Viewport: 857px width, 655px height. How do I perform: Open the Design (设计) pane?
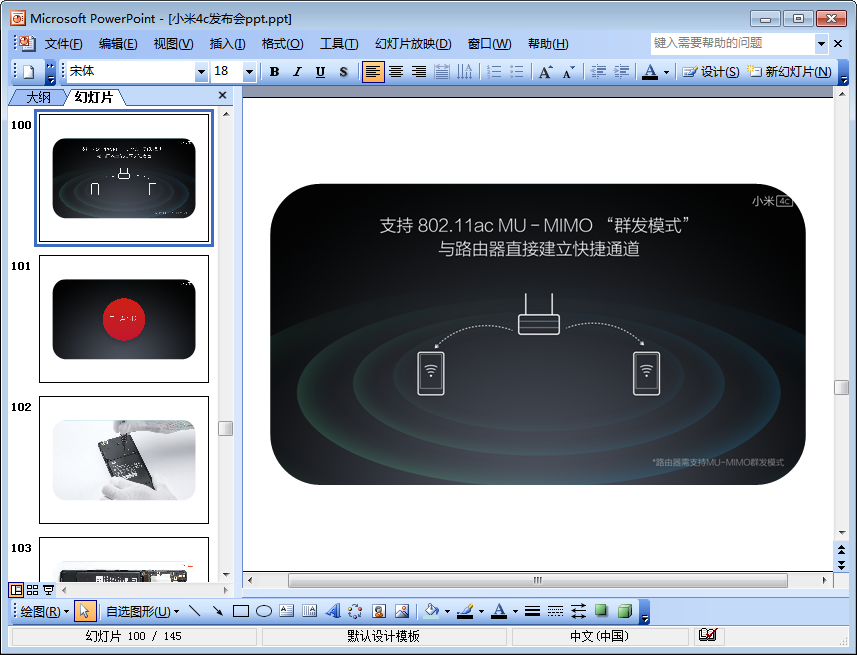pos(711,72)
